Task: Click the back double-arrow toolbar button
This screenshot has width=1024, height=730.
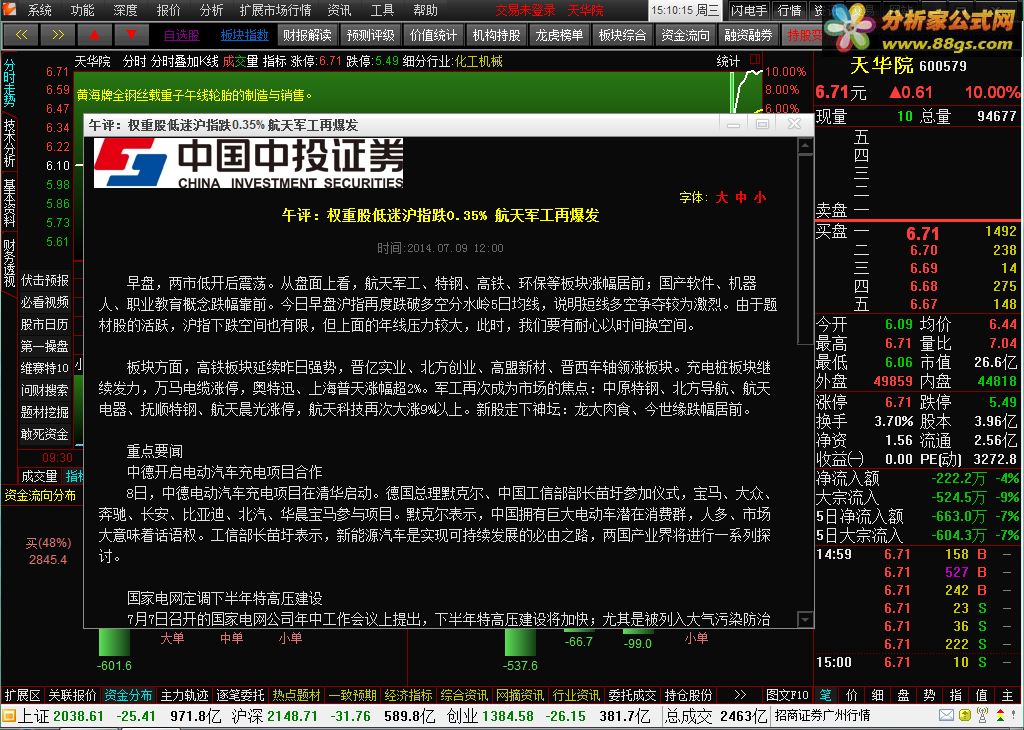Action: click(x=21, y=35)
